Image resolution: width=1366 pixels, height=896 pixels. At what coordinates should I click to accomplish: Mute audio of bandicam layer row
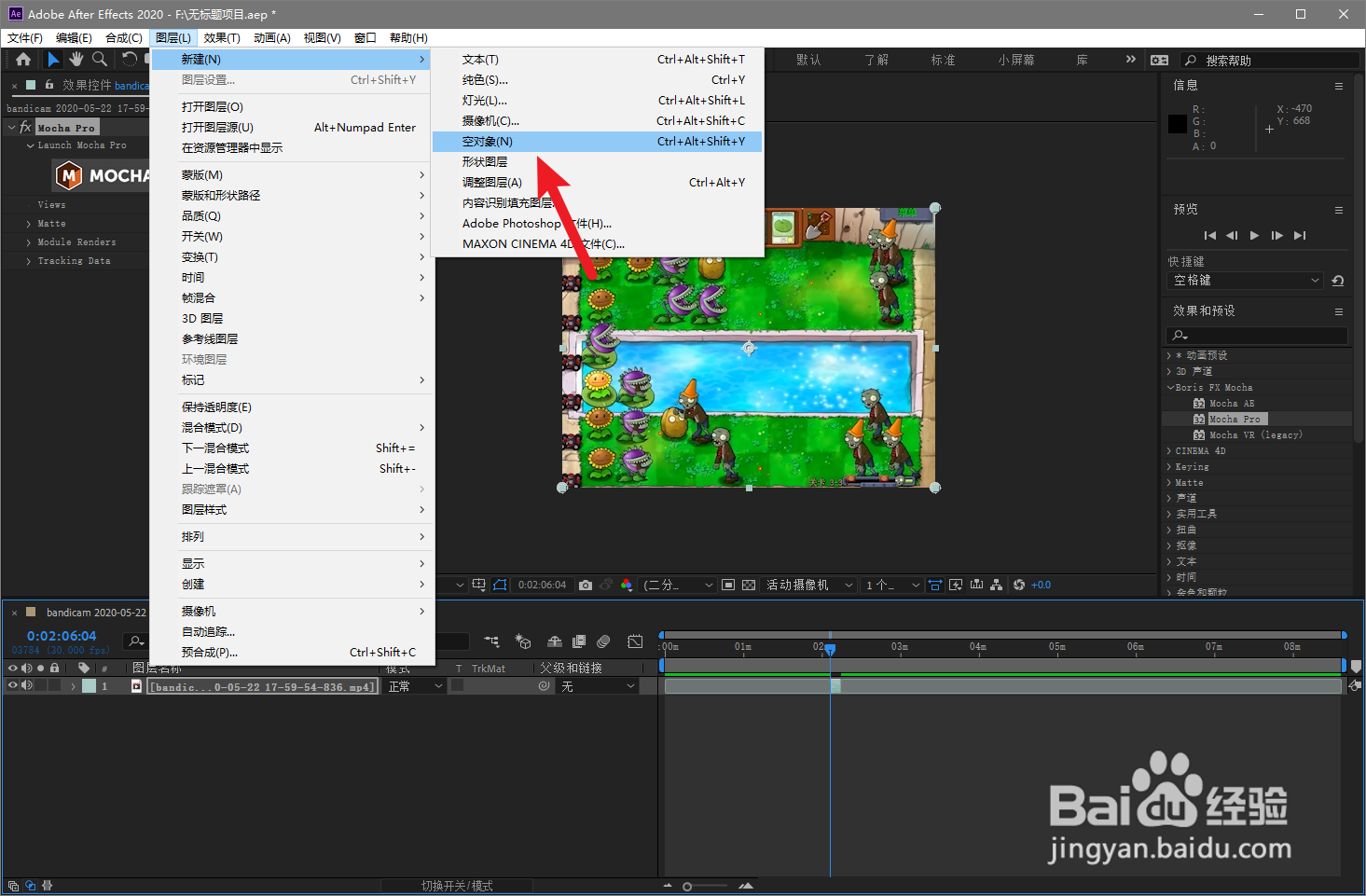(x=27, y=686)
